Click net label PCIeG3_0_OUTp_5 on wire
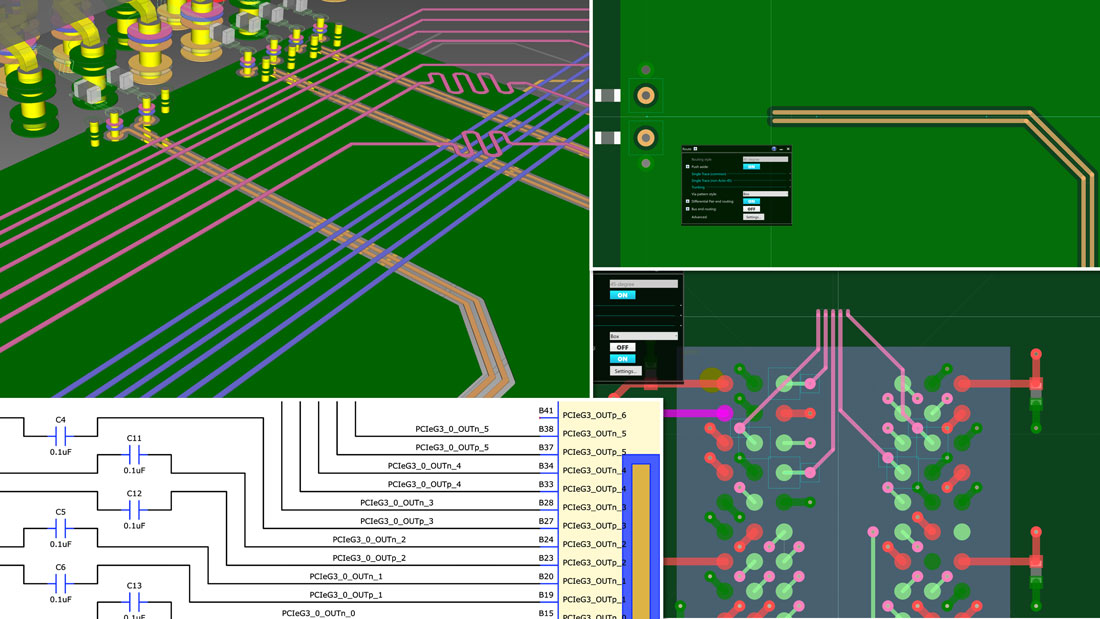The image size is (1100, 619). 452,447
